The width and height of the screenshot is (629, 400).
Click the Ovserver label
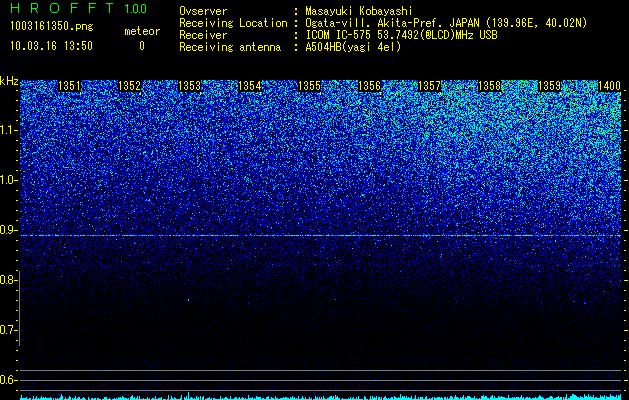(203, 11)
